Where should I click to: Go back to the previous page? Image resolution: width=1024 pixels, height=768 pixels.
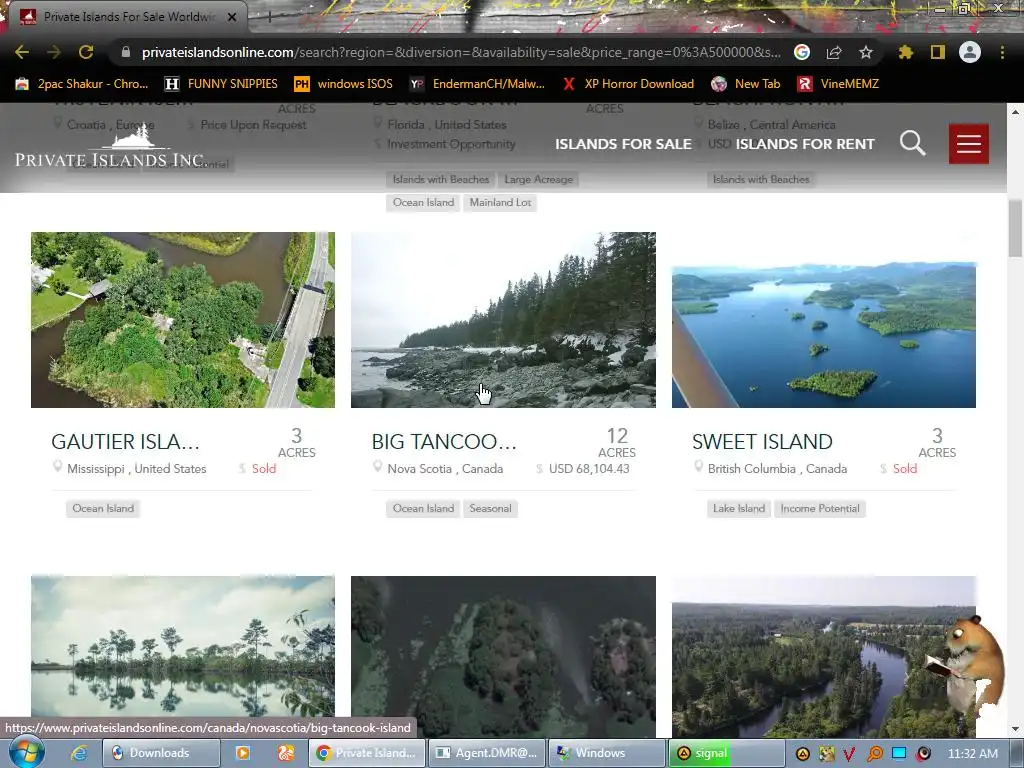click(x=22, y=52)
